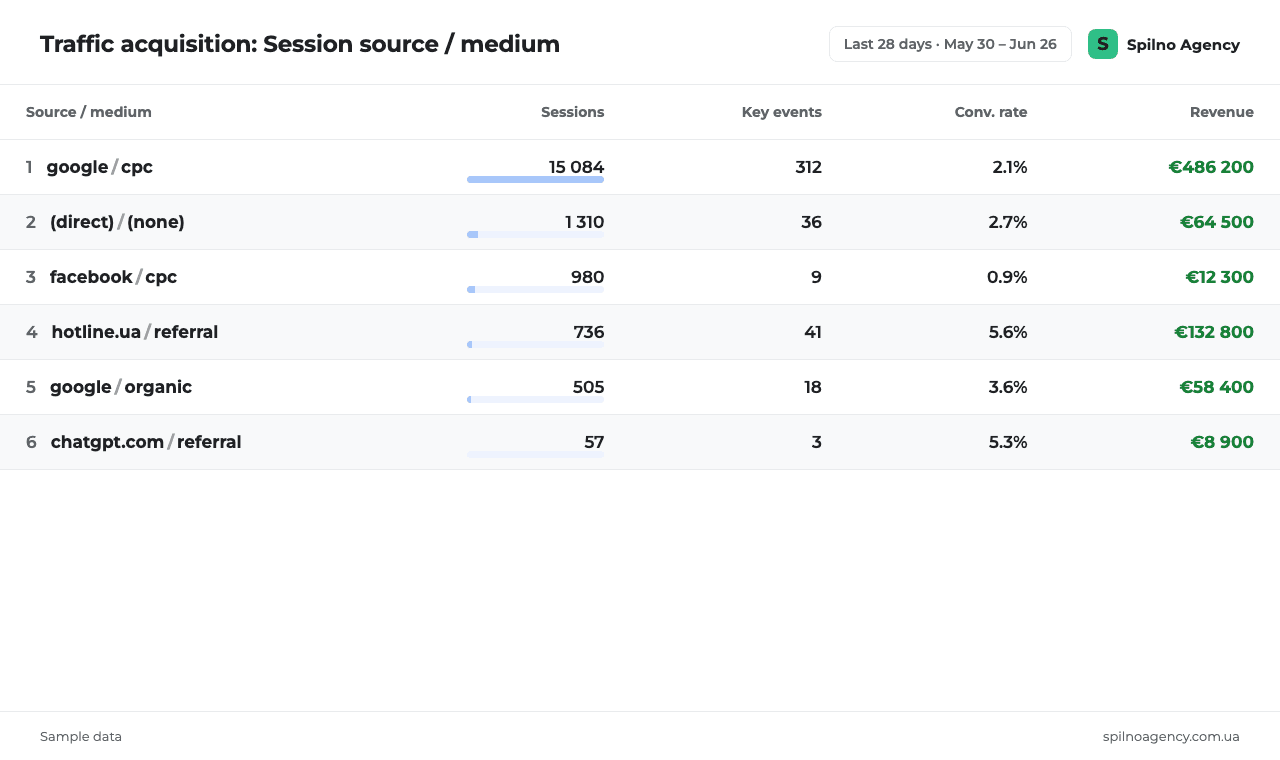Select the facebook / cpc source label
This screenshot has width=1280, height=760.
(113, 277)
